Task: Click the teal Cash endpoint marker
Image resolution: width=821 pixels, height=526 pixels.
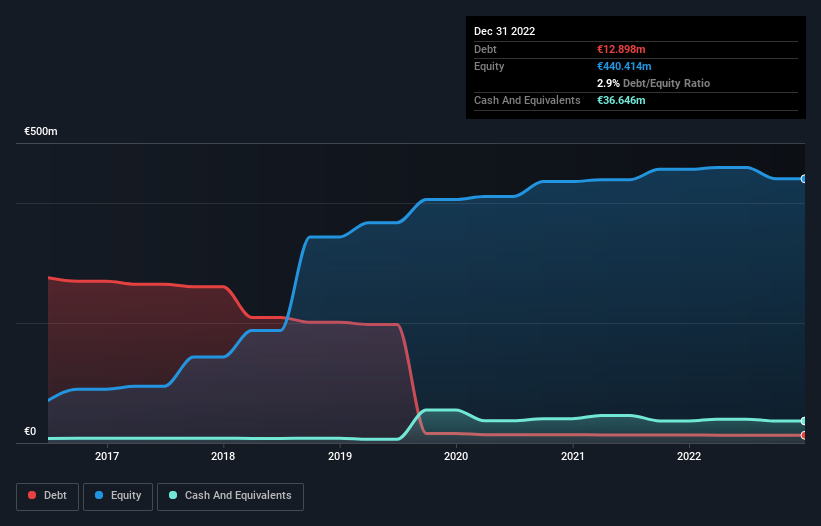Action: 804,421
